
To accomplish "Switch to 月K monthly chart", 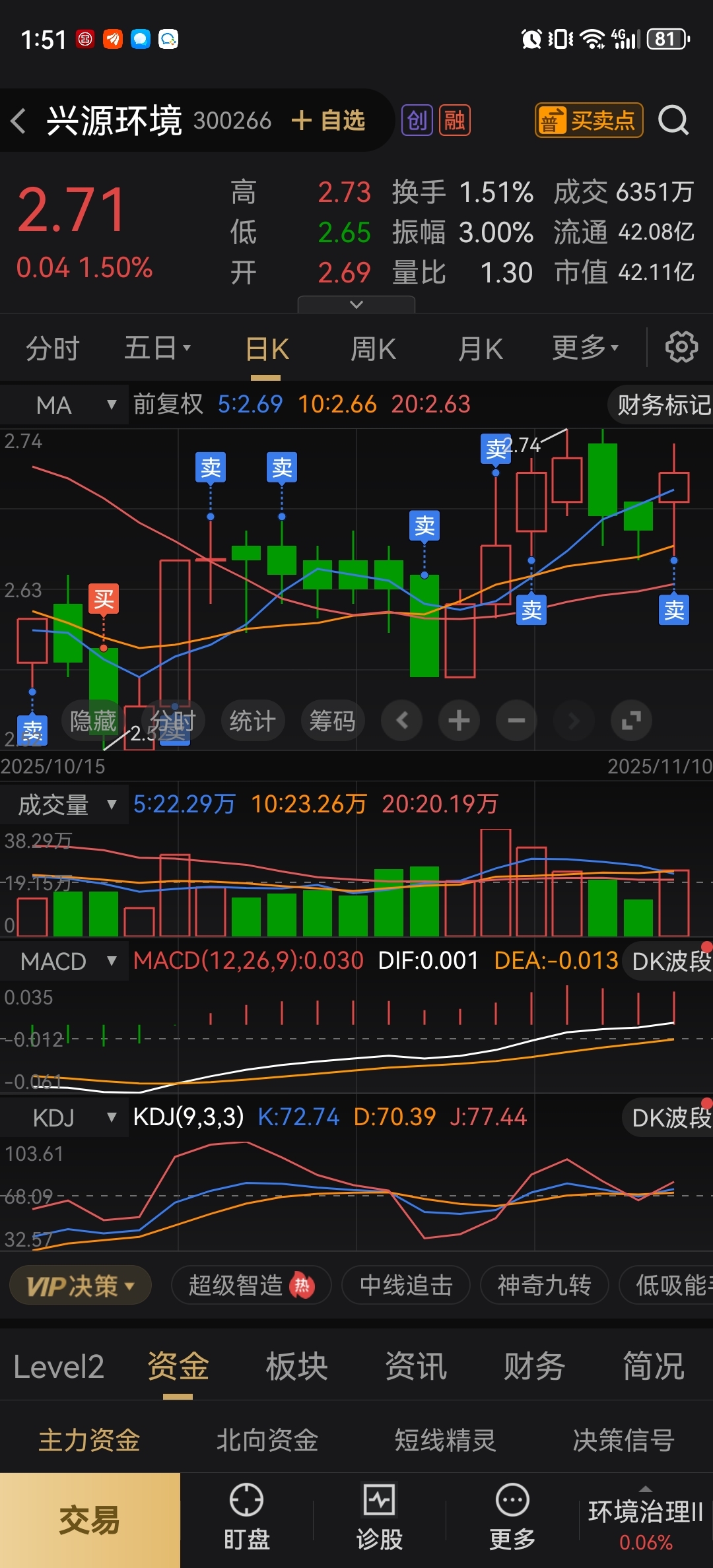I will 481,349.
